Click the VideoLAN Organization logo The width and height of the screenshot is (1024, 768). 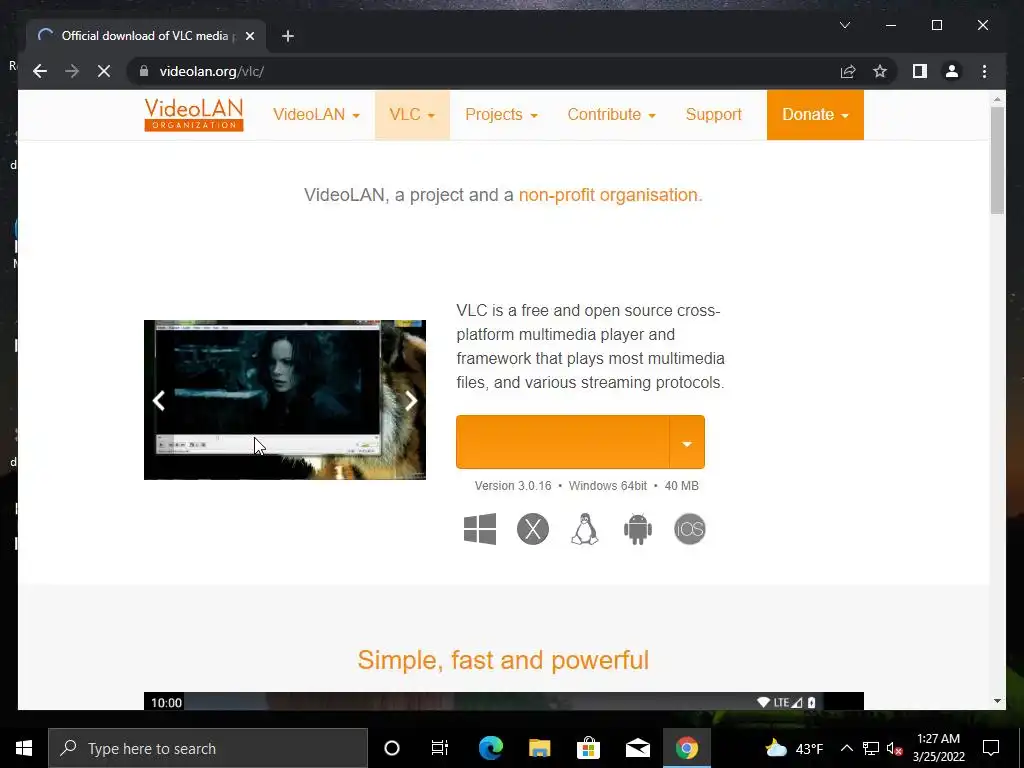194,114
